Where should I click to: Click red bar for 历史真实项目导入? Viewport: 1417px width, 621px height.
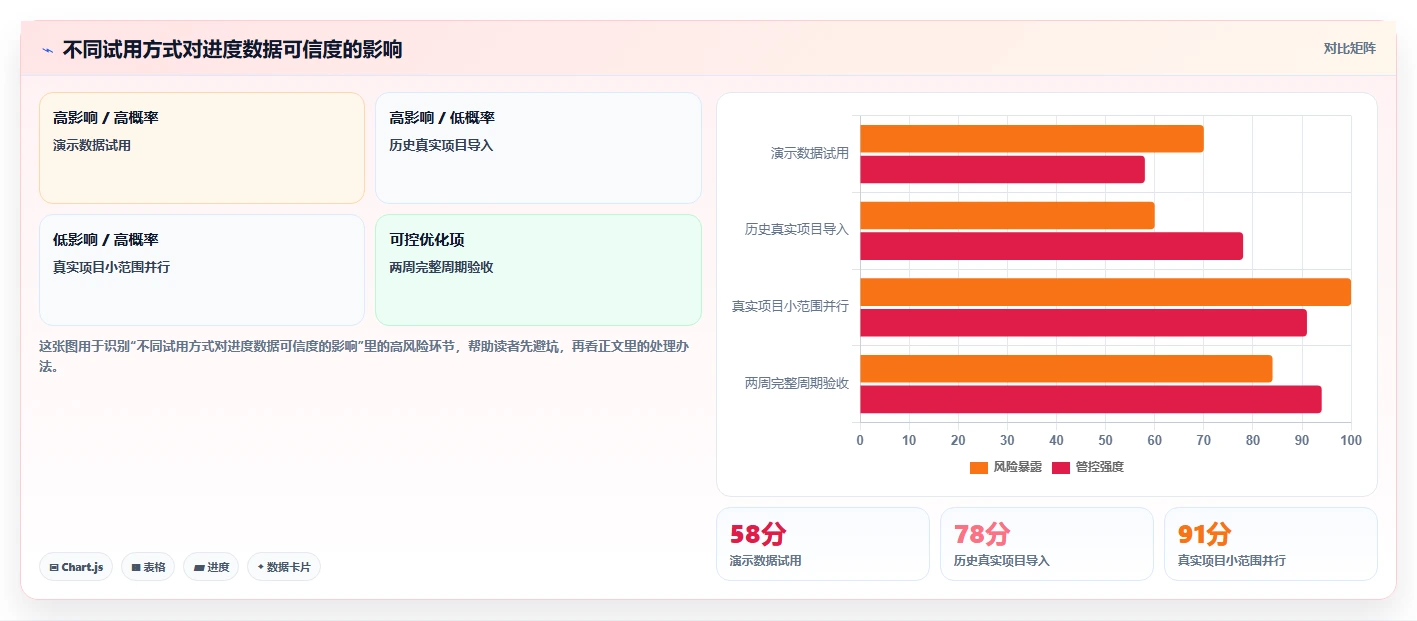pyautogui.click(x=1051, y=246)
